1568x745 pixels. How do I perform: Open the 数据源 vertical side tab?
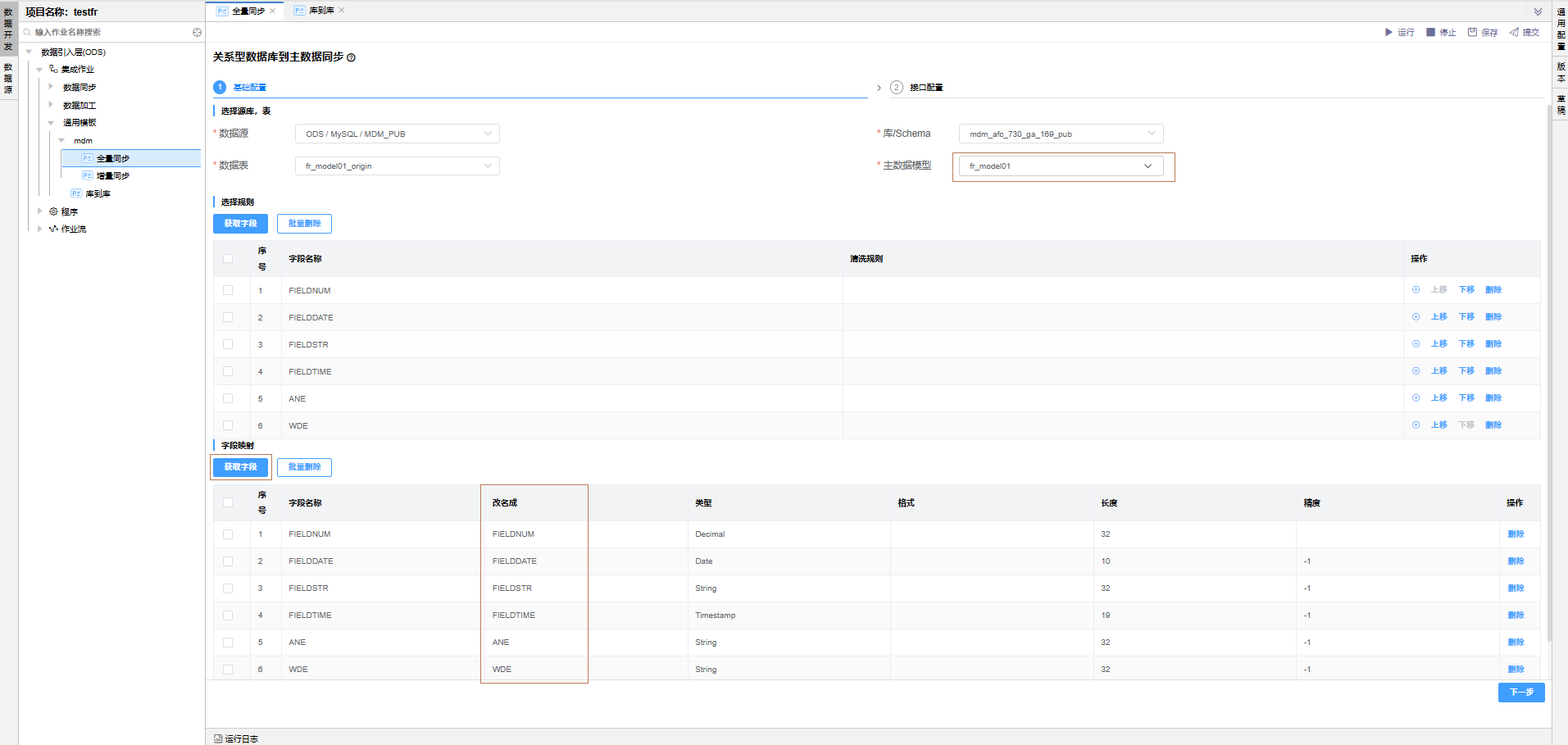pyautogui.click(x=8, y=79)
